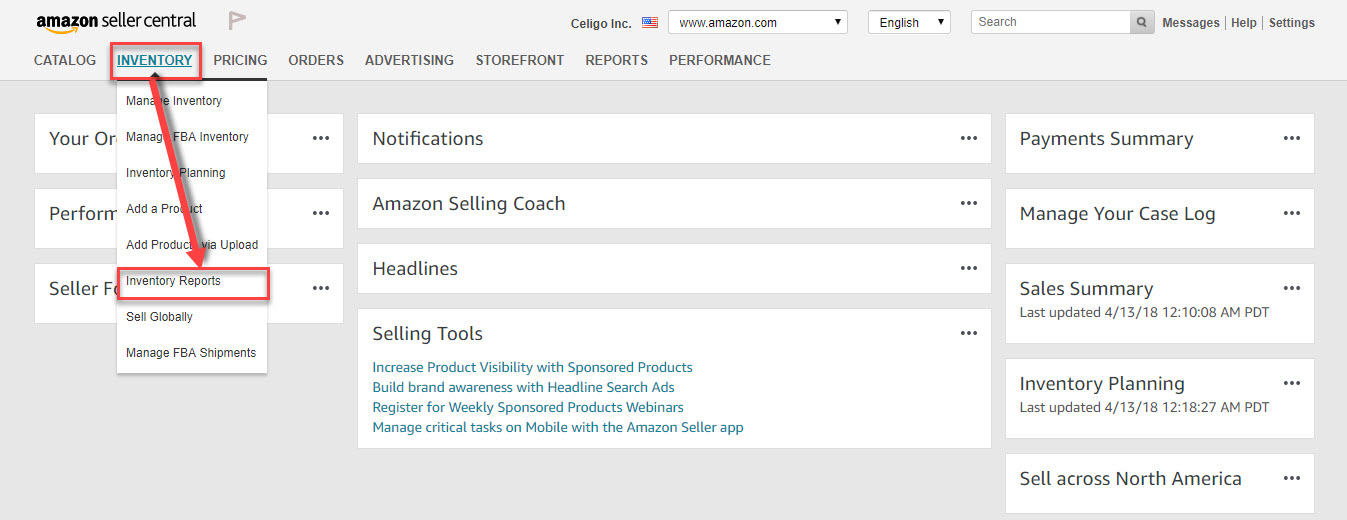This screenshot has width=1347, height=520.
Task: Click the Manage Your Case Log heading
Action: [x=1117, y=214]
